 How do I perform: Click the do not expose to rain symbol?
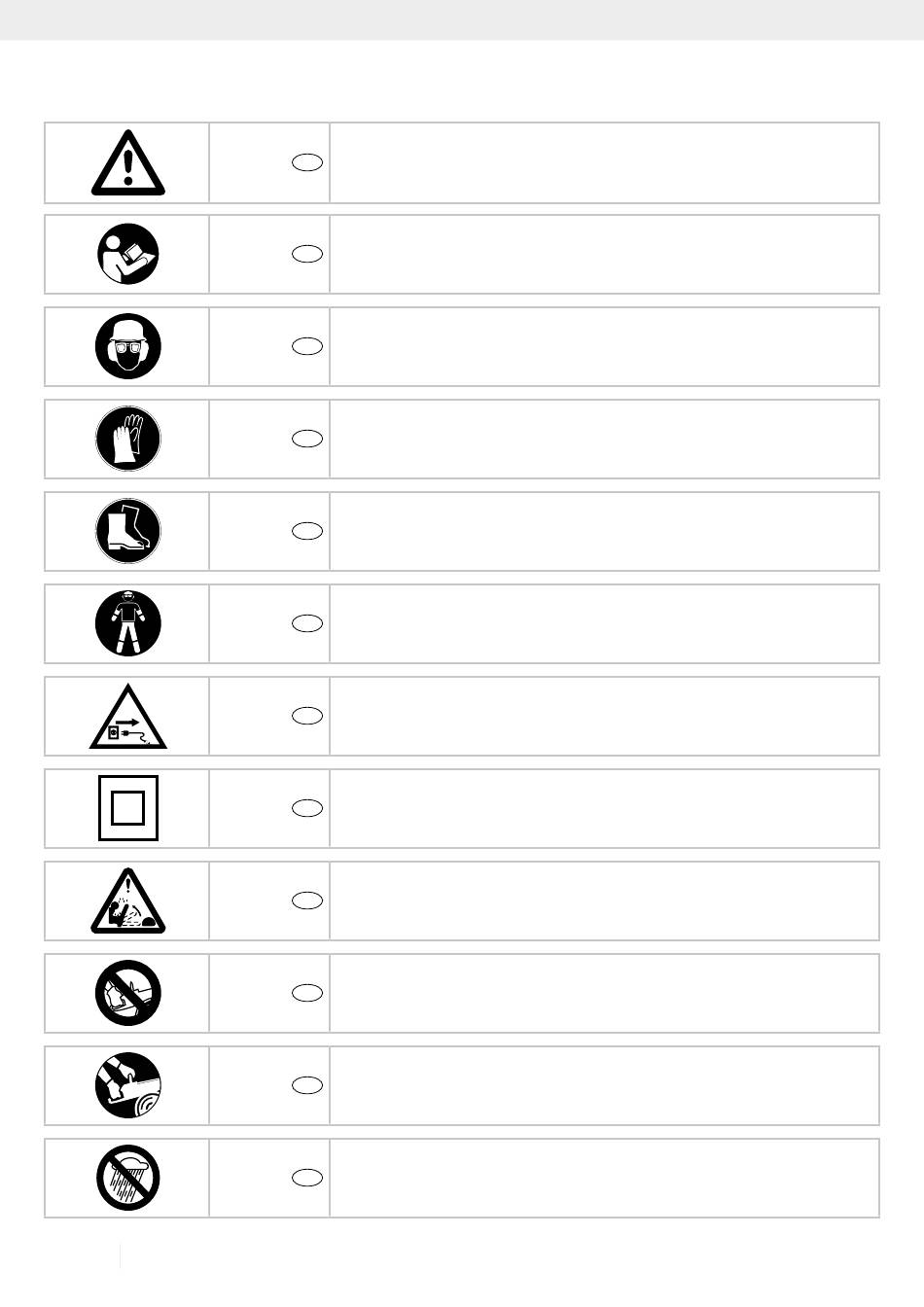point(128,1178)
